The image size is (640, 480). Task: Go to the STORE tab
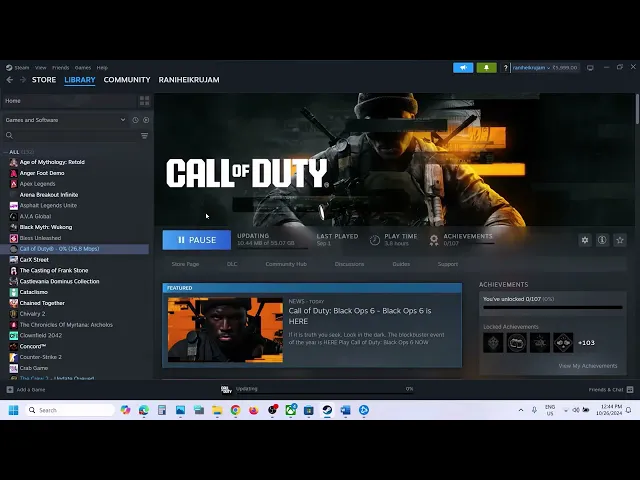[44, 80]
